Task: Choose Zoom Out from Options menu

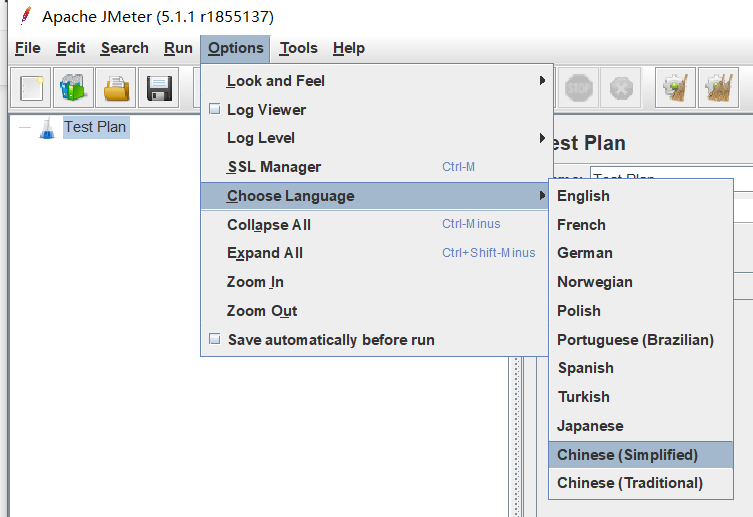Action: click(x=375, y=311)
